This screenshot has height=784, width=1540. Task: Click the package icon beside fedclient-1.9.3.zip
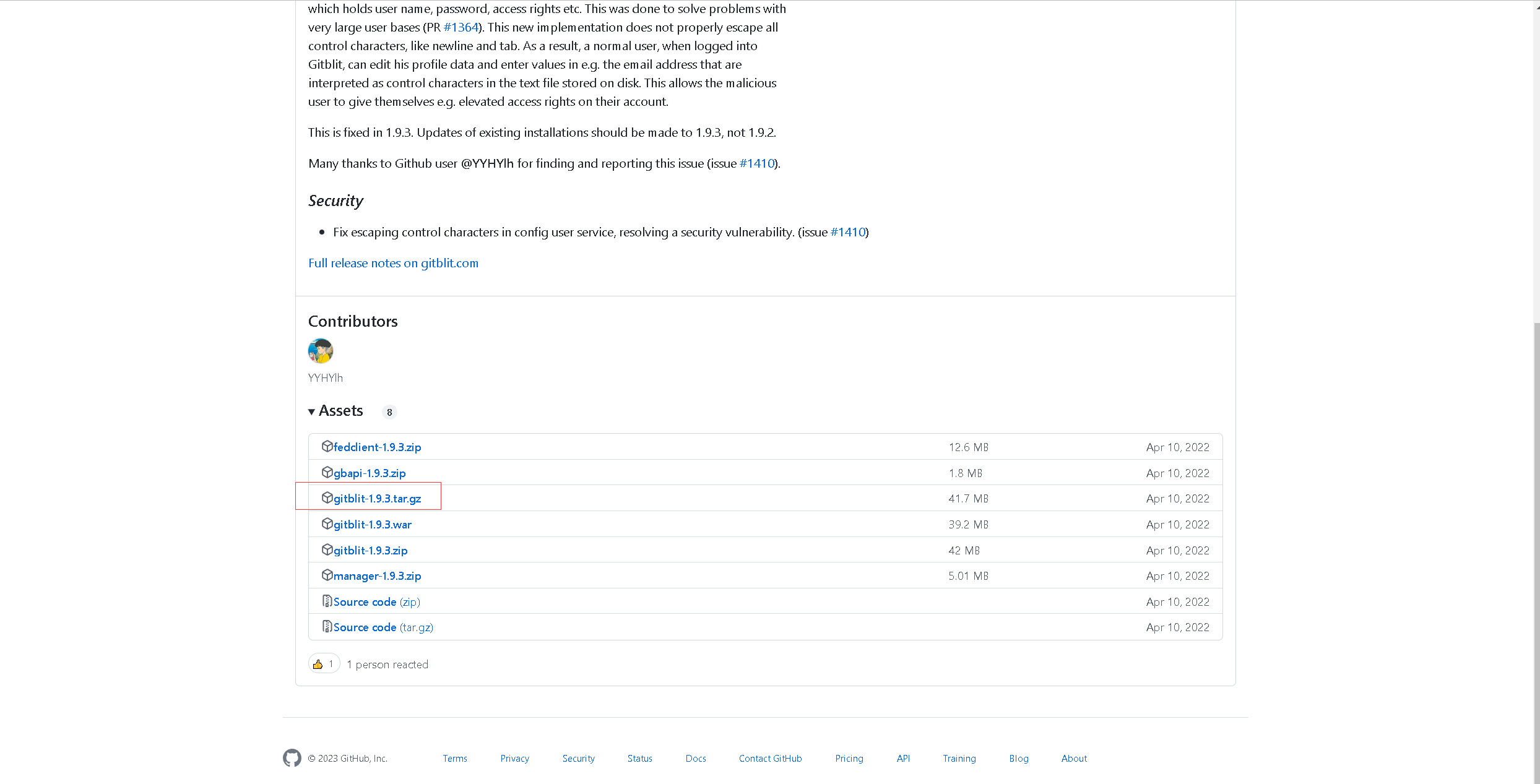tap(327, 446)
